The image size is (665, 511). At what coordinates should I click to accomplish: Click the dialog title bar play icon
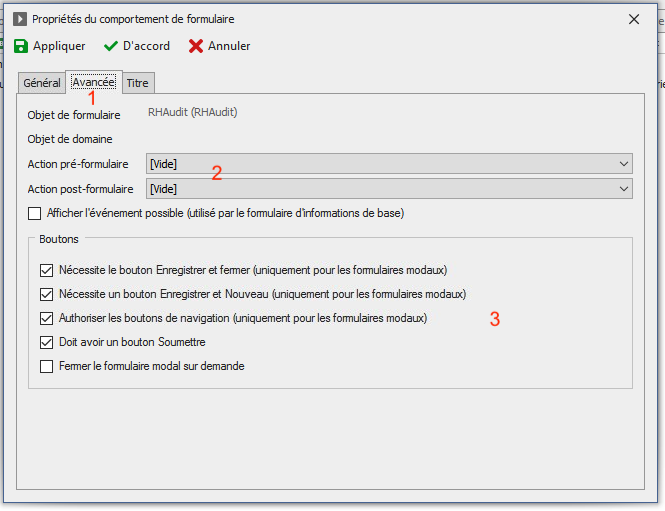(x=20, y=19)
